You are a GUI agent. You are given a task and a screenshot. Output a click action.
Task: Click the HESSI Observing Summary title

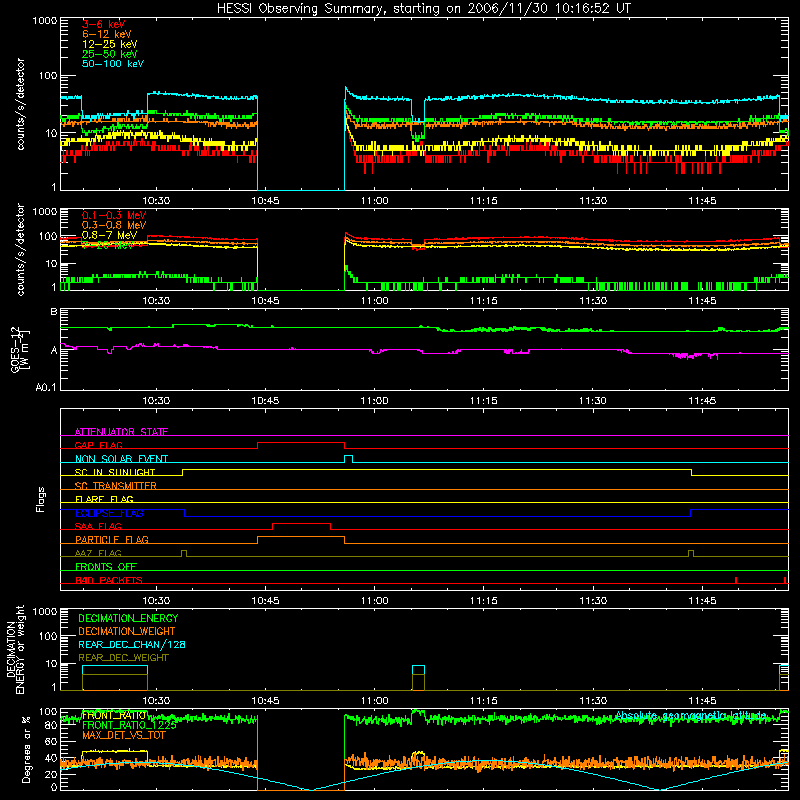pyautogui.click(x=423, y=9)
